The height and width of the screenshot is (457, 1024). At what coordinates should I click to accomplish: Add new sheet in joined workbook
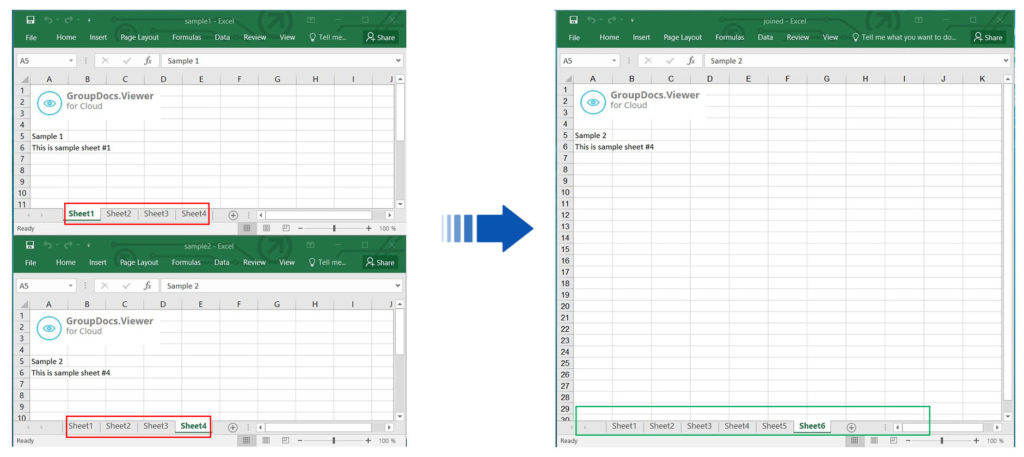(x=851, y=427)
